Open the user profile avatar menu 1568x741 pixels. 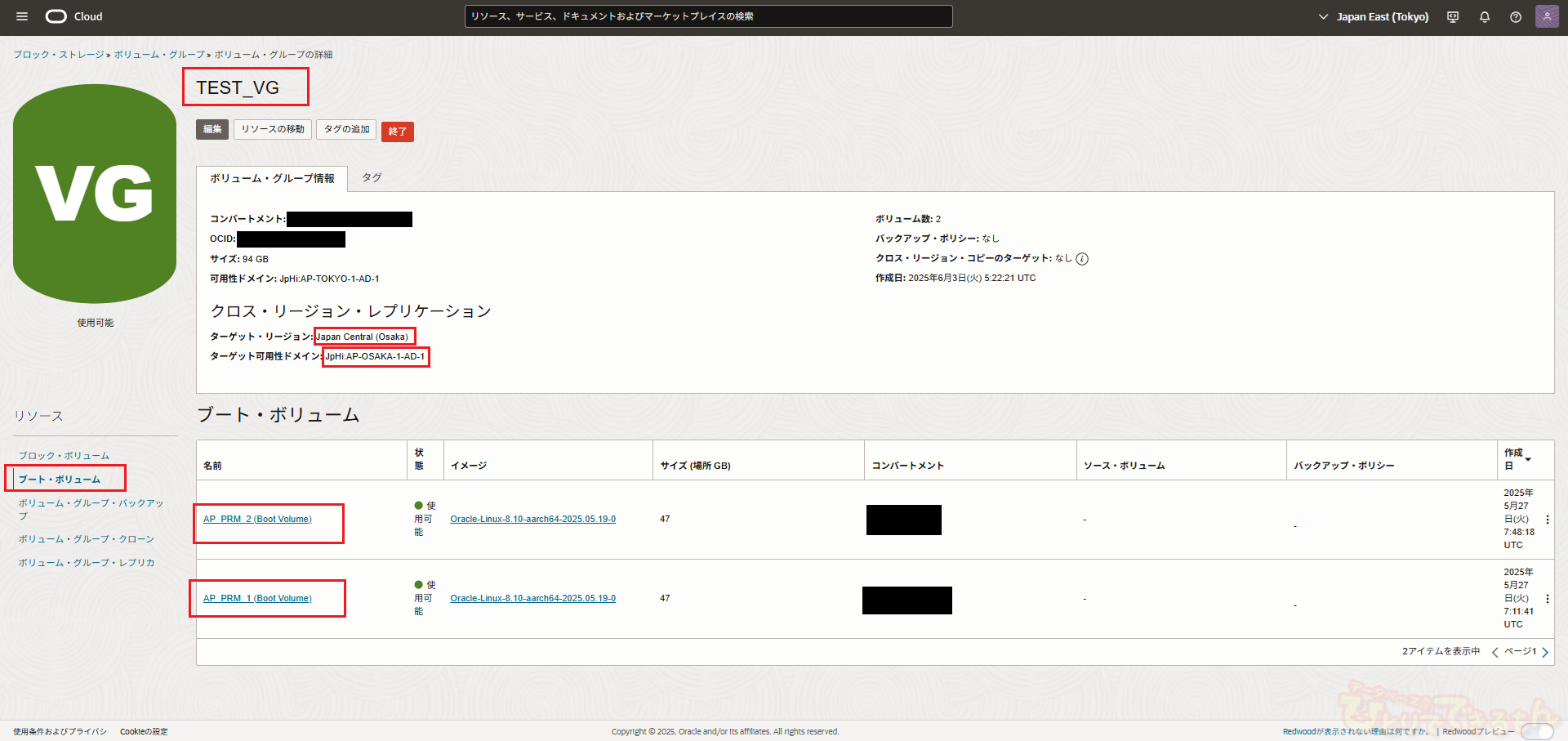click(x=1547, y=16)
